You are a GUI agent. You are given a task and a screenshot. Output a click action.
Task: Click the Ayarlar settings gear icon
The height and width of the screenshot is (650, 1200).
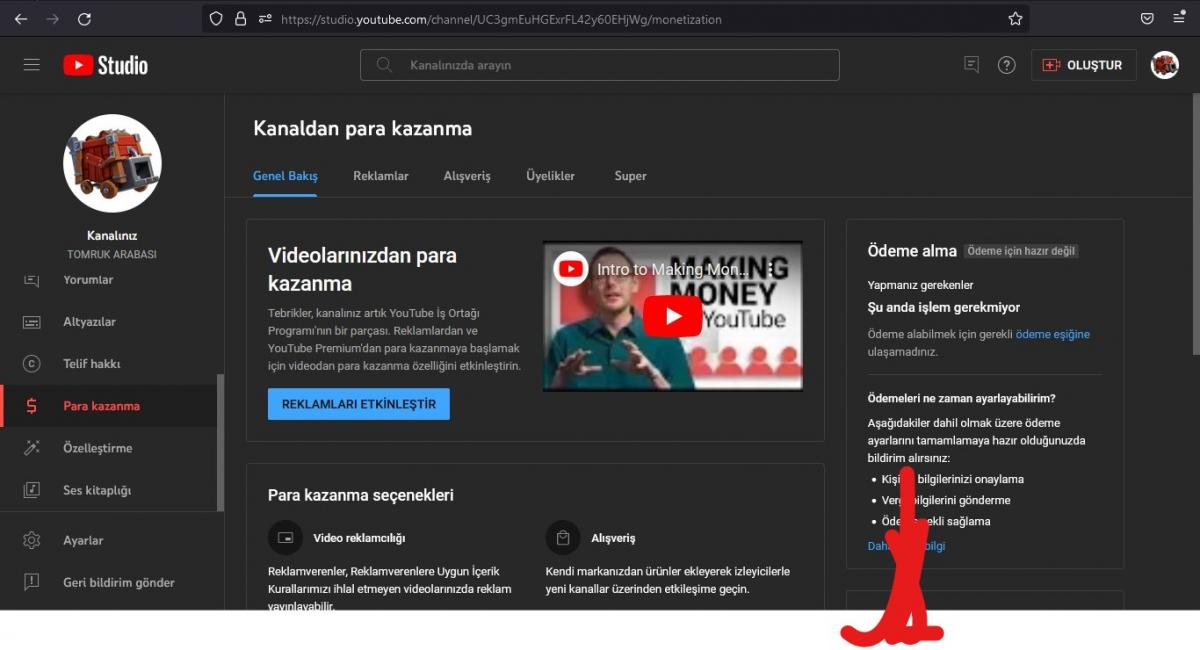[32, 540]
